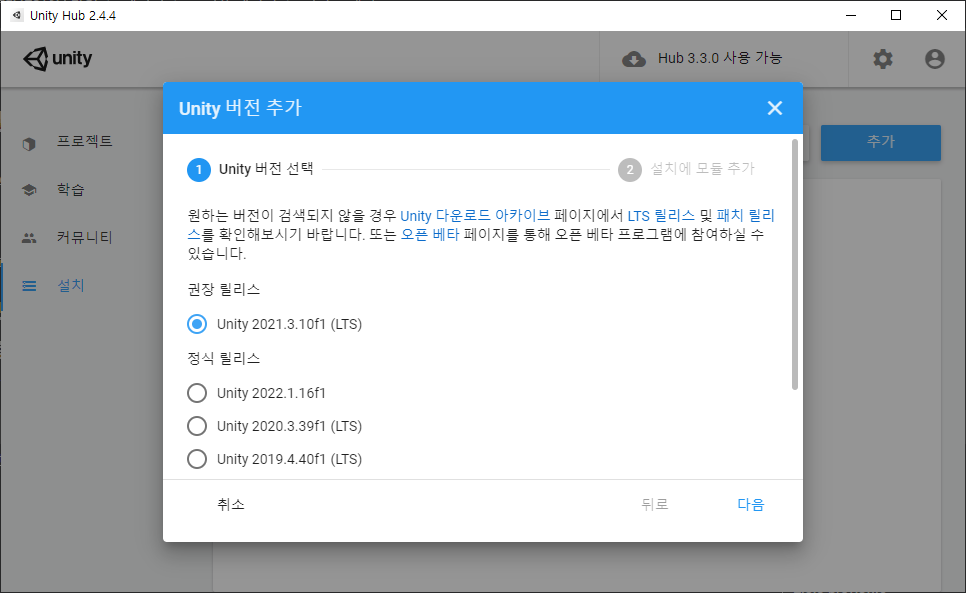Image resolution: width=966 pixels, height=593 pixels.
Task: Open the 프로젝트 sidebar section
Action: tap(84, 142)
